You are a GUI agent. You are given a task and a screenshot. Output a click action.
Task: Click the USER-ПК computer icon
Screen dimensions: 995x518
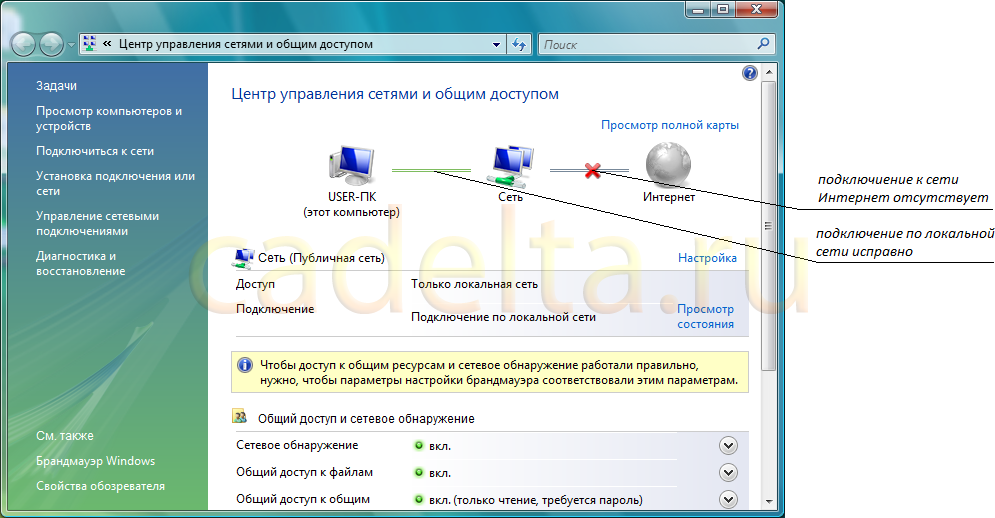[350, 165]
